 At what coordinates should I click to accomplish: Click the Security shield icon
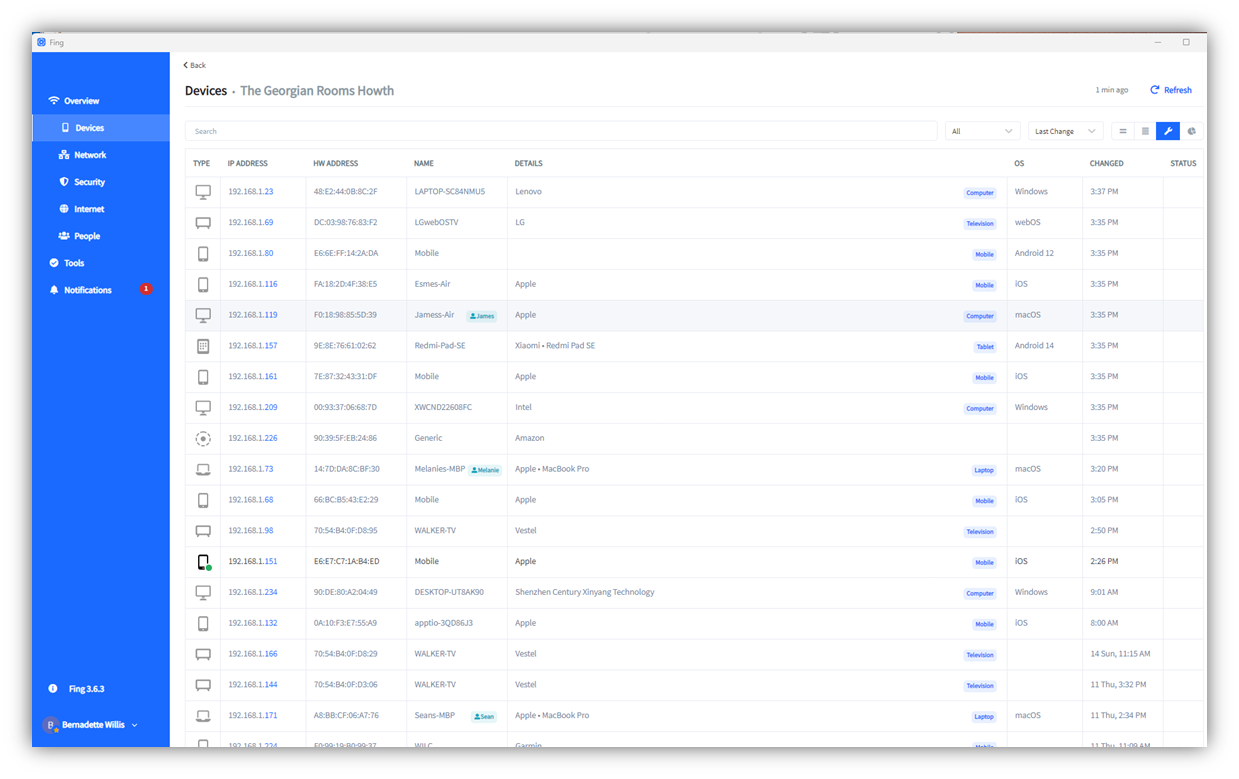[x=64, y=182]
